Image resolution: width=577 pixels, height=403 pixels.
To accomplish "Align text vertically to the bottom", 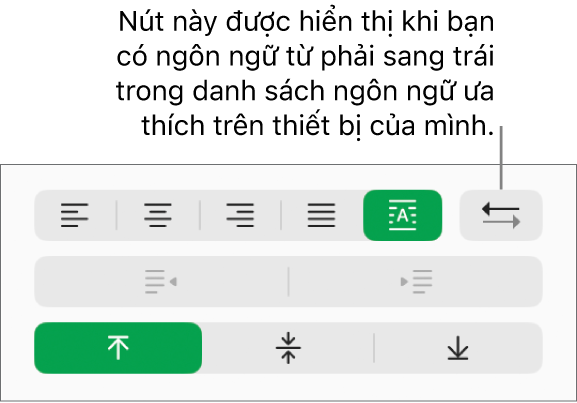I will point(458,348).
